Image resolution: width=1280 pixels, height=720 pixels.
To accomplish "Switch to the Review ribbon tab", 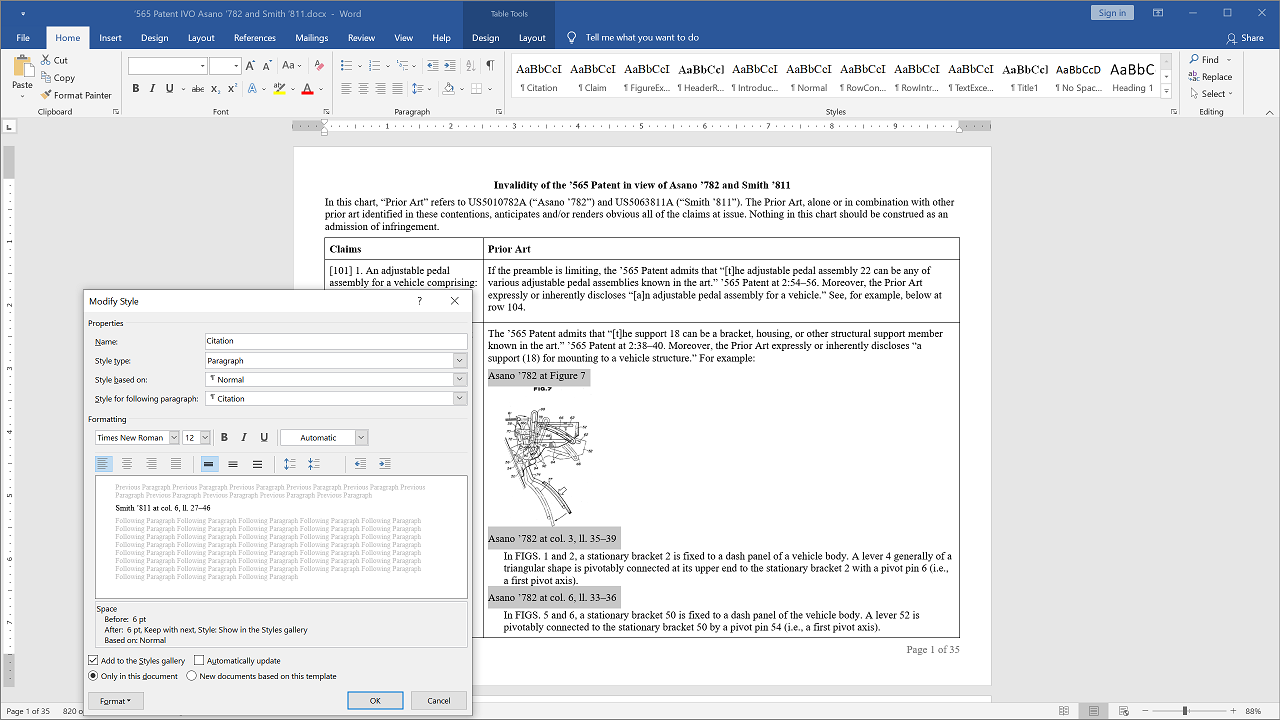I will click(x=361, y=38).
